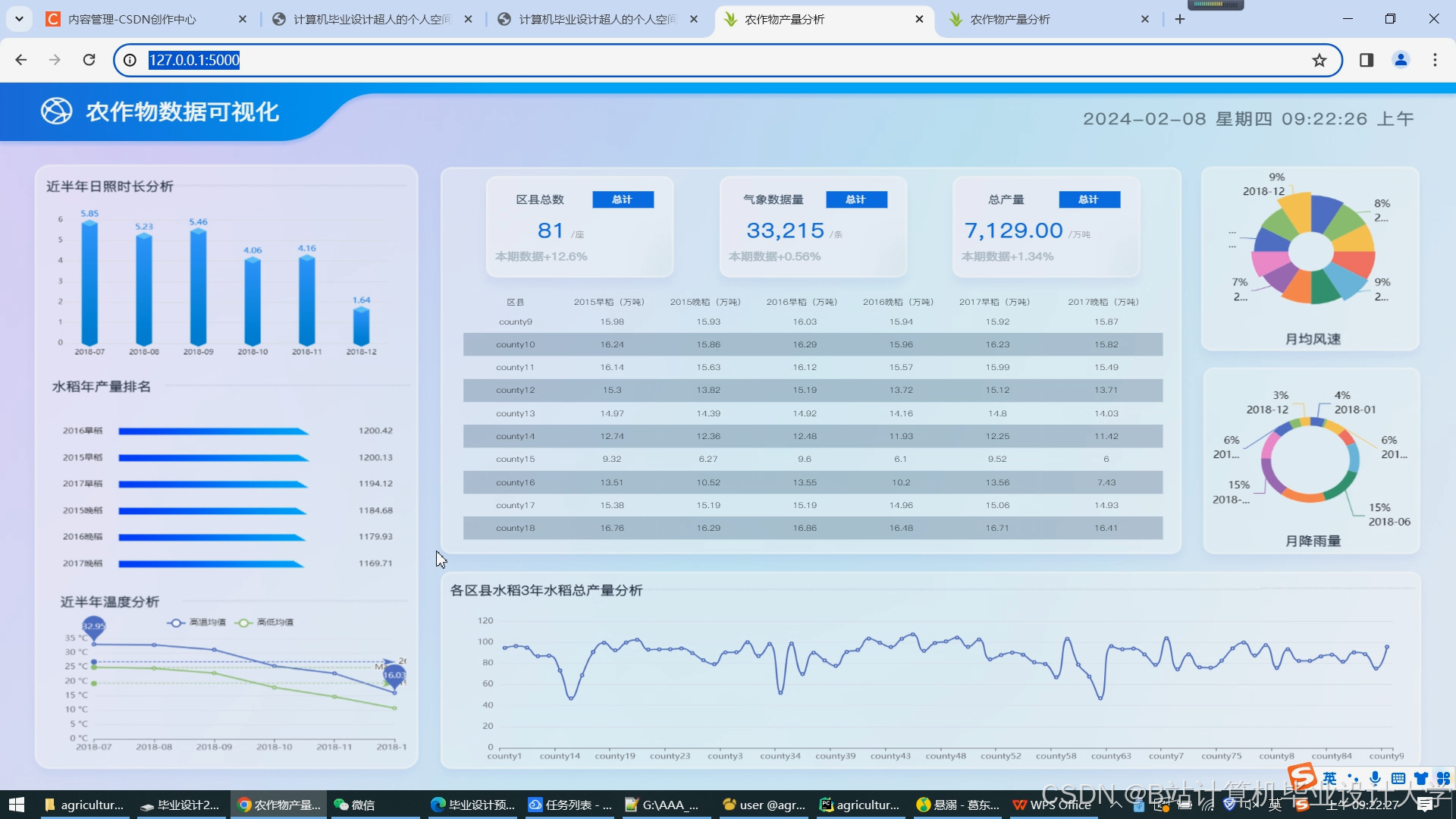The image size is (1456, 819).
Task: Open WPS Office from the taskbar
Action: click(x=1052, y=805)
